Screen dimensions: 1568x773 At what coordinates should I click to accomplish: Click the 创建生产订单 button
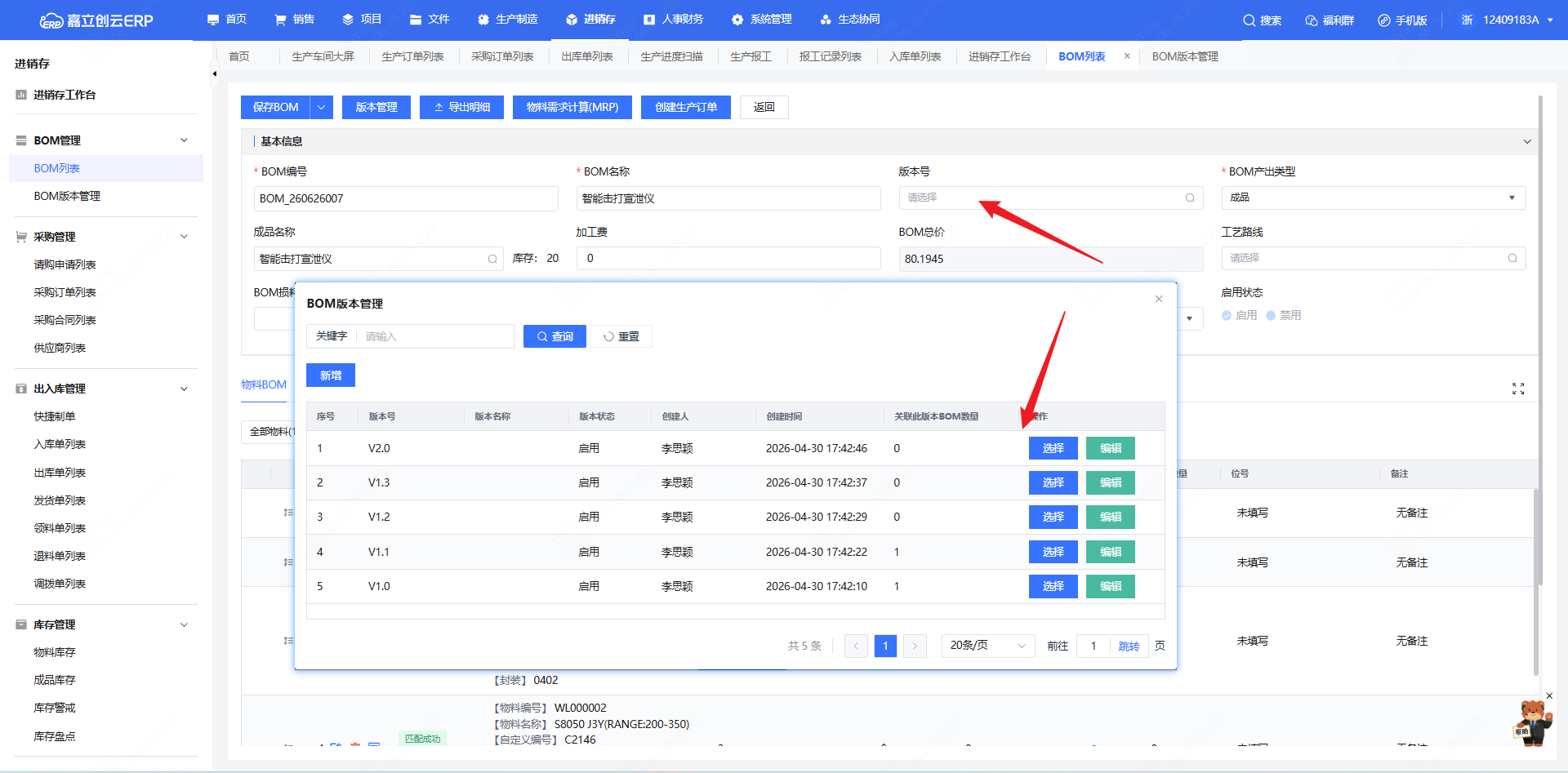tap(686, 107)
